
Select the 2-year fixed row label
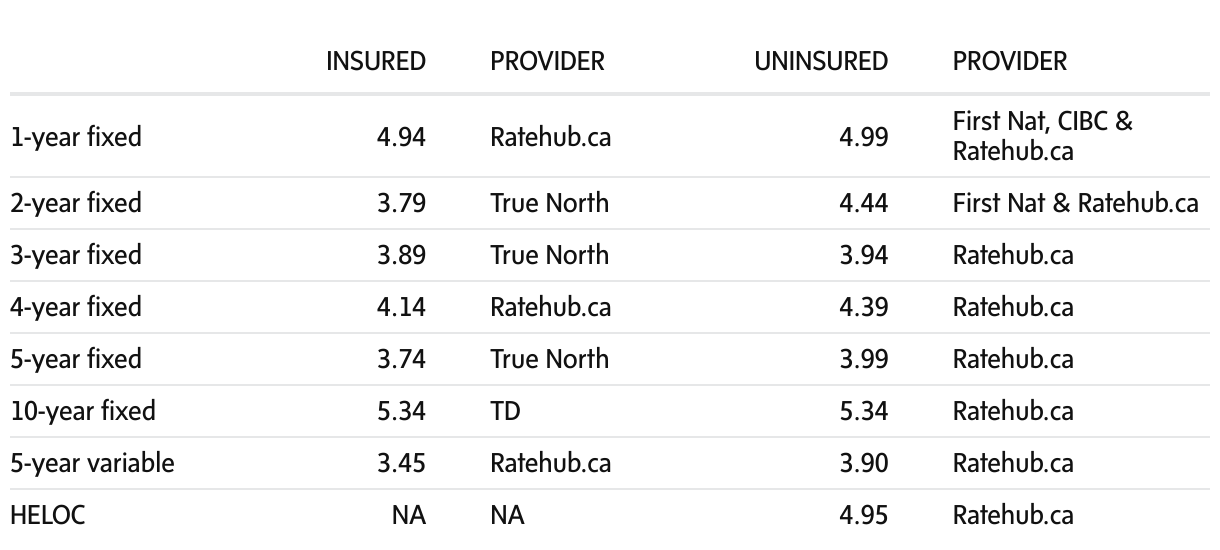pyautogui.click(x=76, y=203)
